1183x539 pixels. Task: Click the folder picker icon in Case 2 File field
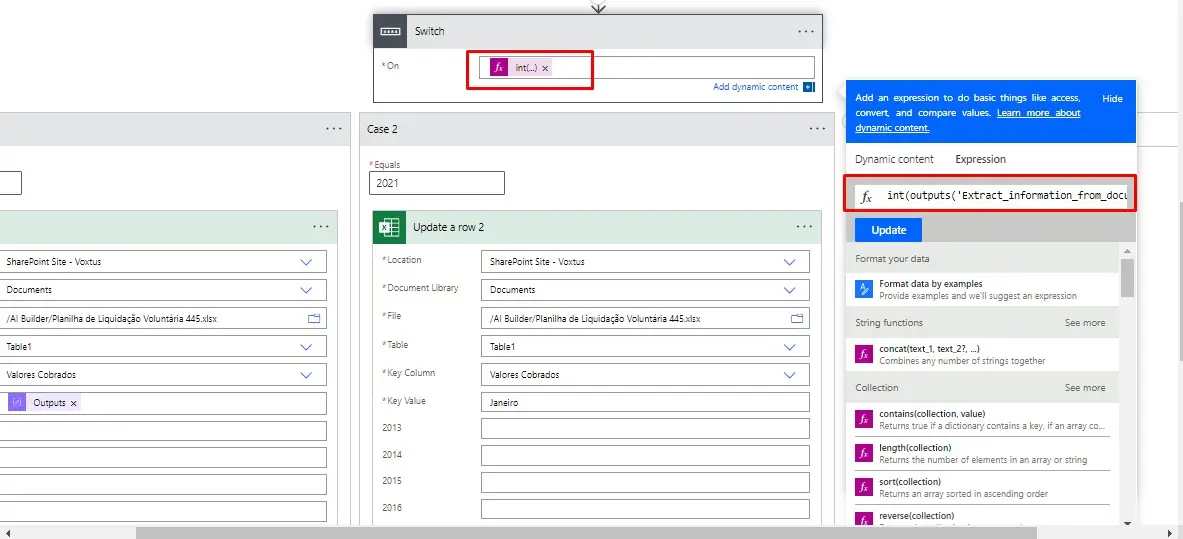tap(797, 319)
